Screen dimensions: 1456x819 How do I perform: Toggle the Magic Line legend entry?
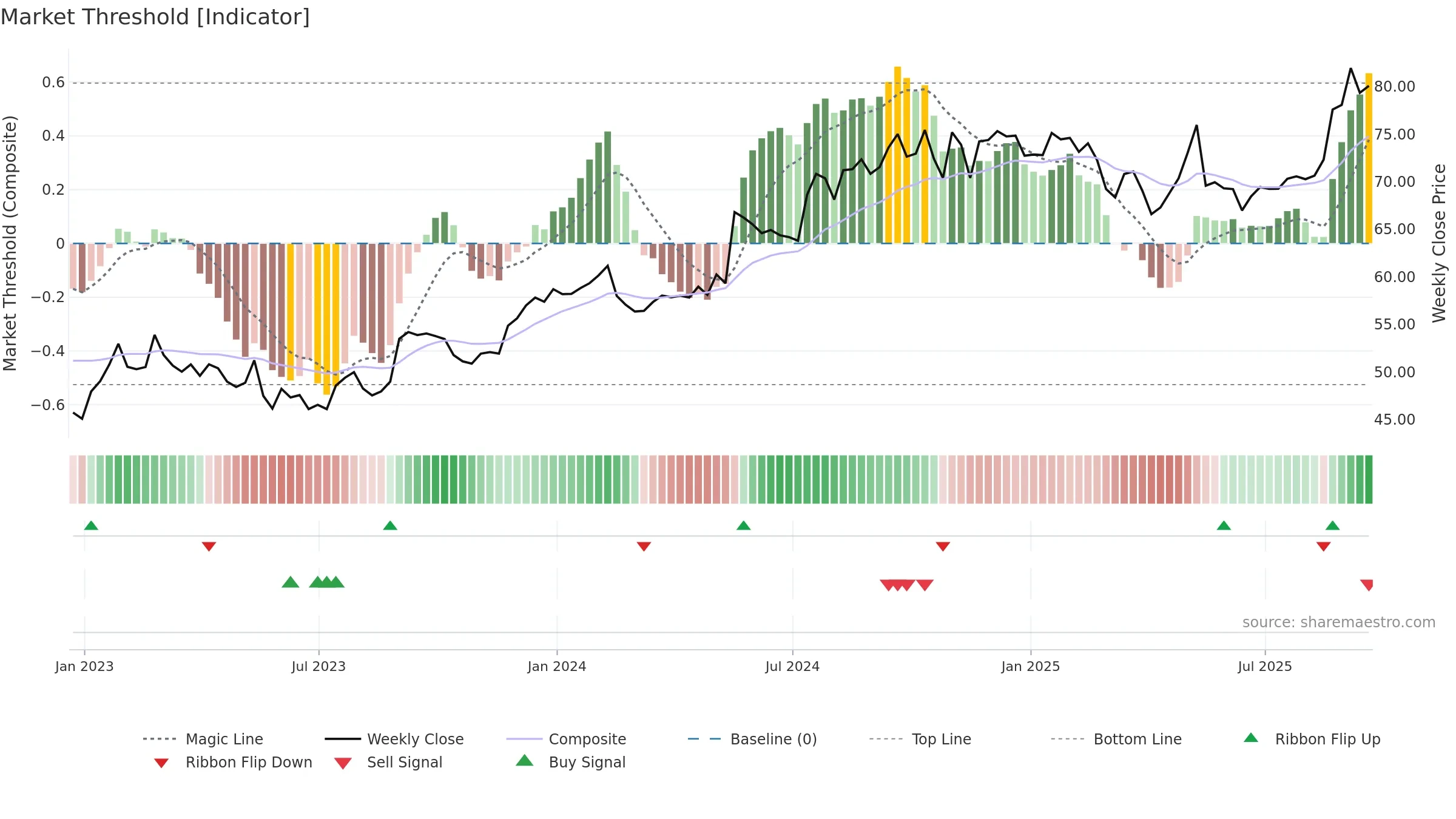[203, 739]
